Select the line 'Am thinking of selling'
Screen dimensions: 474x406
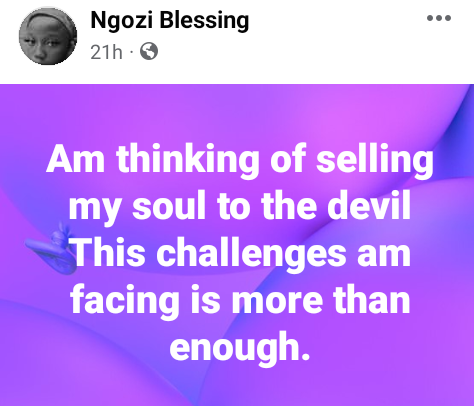(240, 159)
